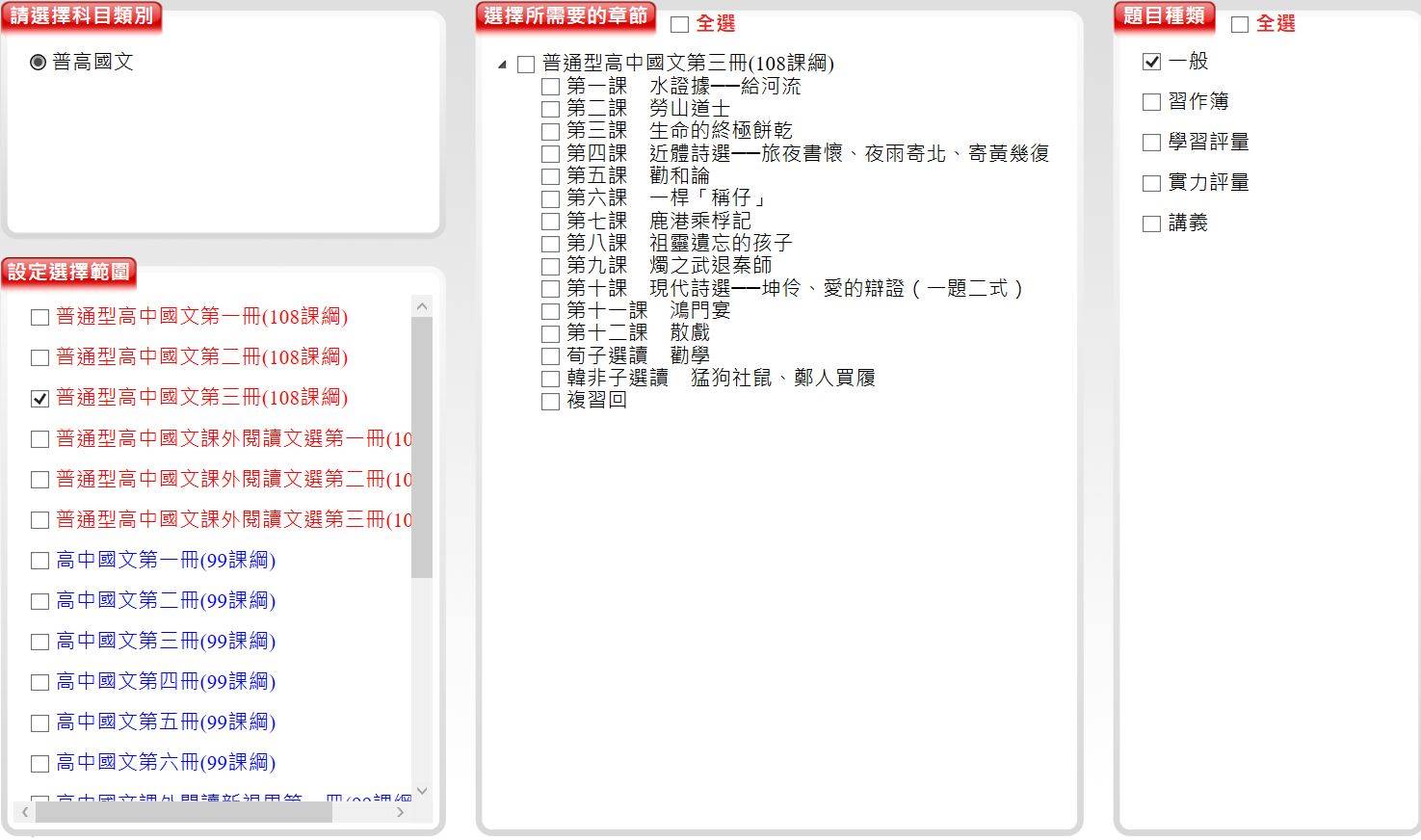Tick the chapter-tree root 普通型高中國文第三冊(108課綱) checkbox
The width and height of the screenshot is (1421, 840).
pyautogui.click(x=526, y=65)
